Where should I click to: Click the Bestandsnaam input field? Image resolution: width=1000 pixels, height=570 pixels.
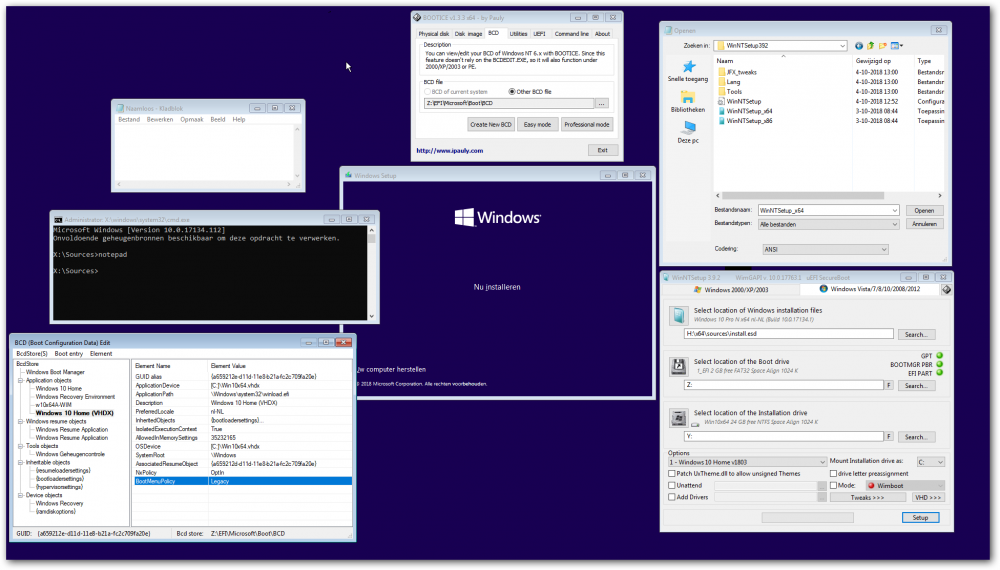(826, 211)
